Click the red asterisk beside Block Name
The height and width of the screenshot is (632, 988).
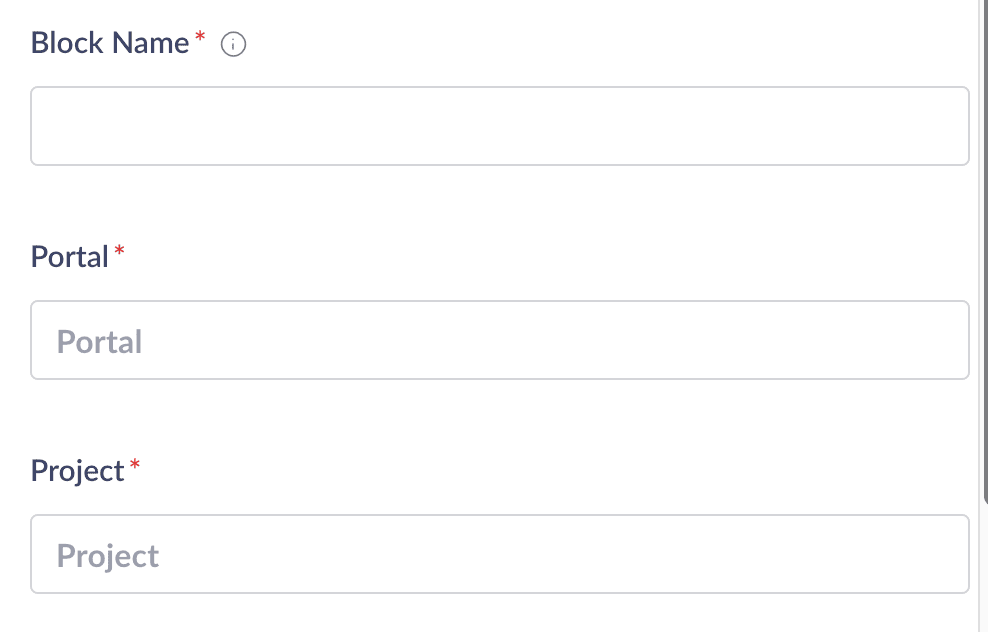tap(200, 37)
